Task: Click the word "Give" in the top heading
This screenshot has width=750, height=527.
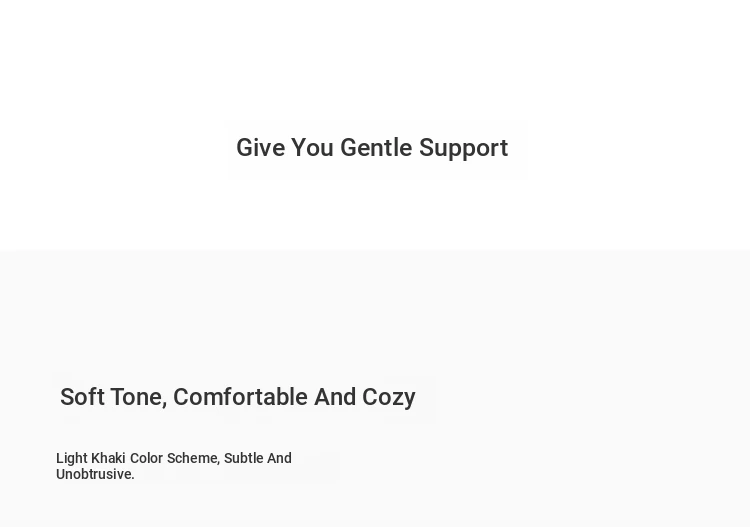Action: pos(260,148)
